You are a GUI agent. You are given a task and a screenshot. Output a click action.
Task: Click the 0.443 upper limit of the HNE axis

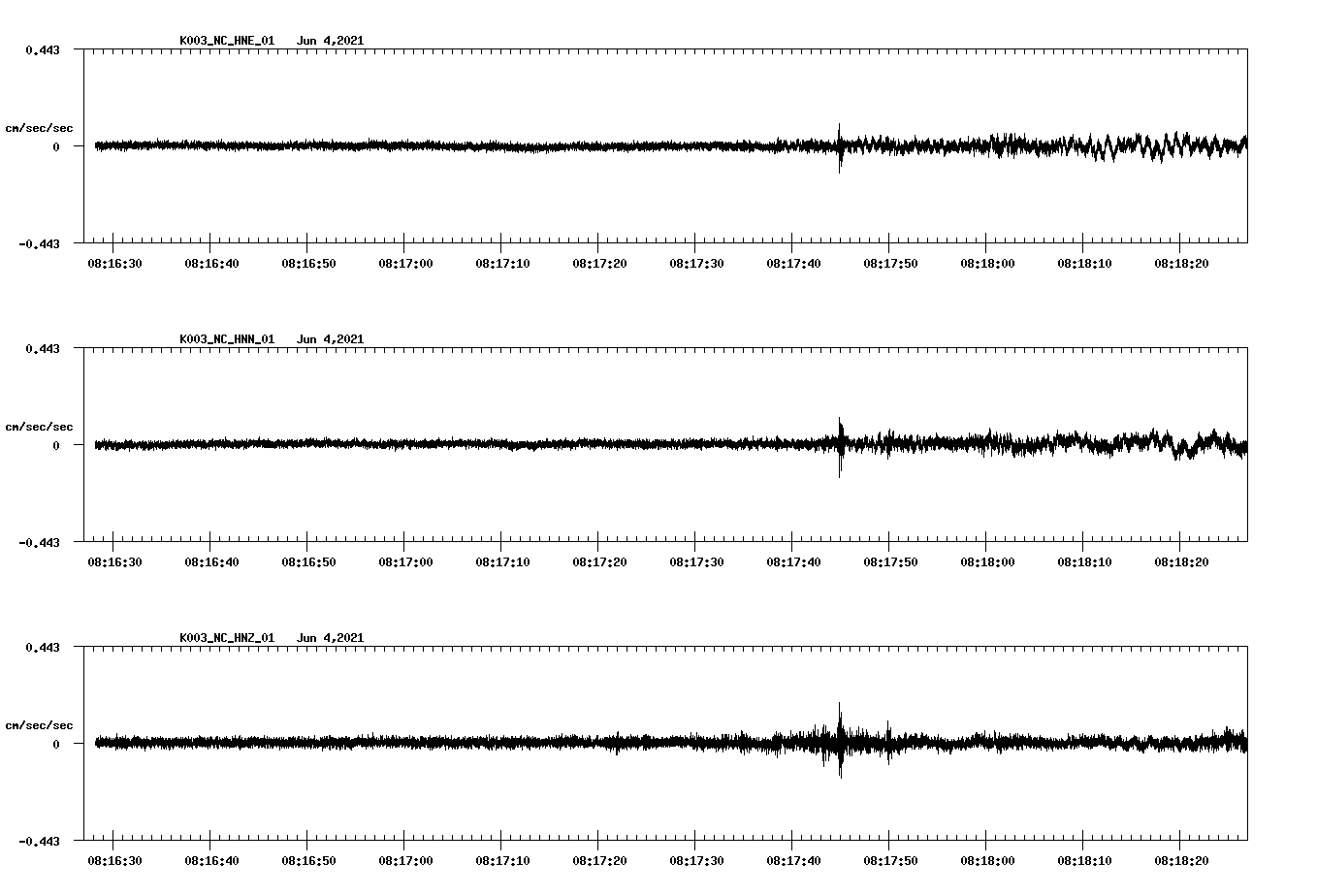tap(43, 49)
